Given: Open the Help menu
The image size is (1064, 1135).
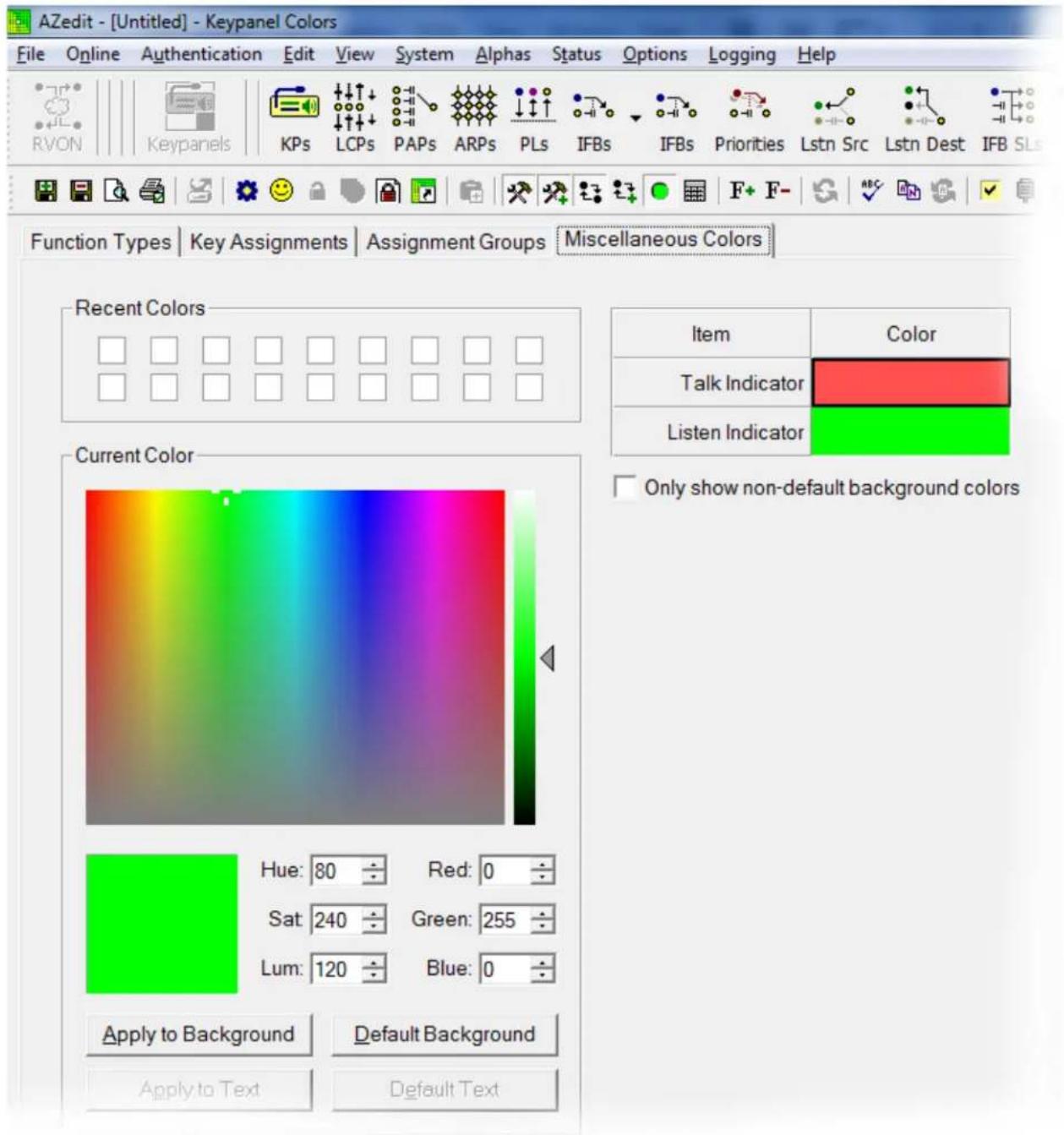Looking at the screenshot, I should coord(816,54).
